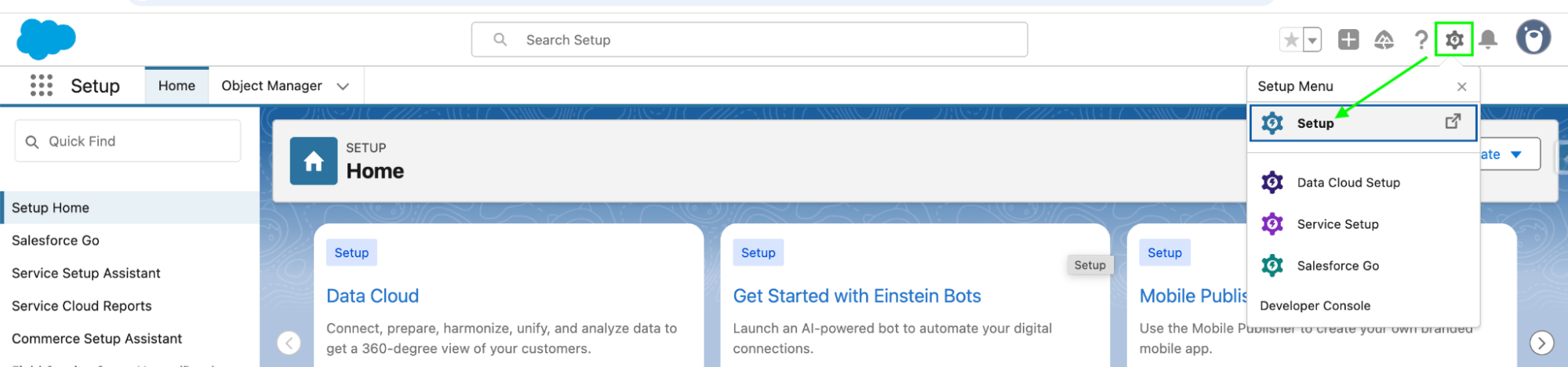
Task: Select Developer Console from Setup Menu
Action: pyautogui.click(x=1315, y=306)
